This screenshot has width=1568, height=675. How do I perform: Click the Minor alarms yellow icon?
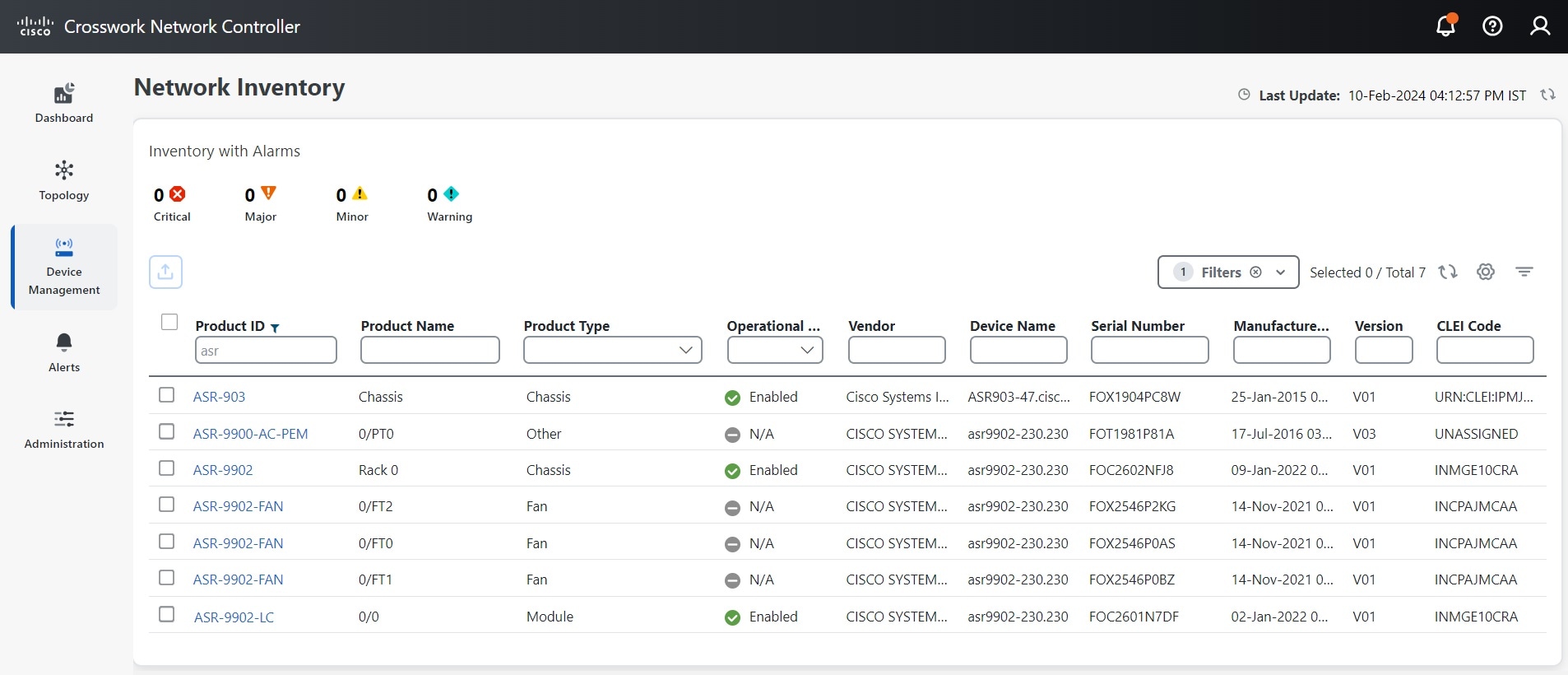360,194
